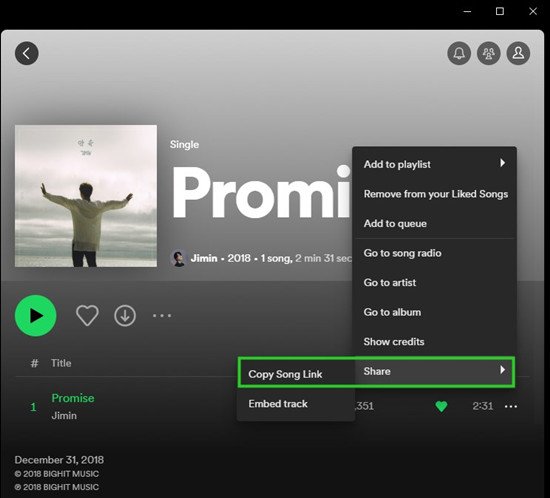The image size is (550, 498).
Task: Play the Promise single with green button
Action: (x=36, y=316)
